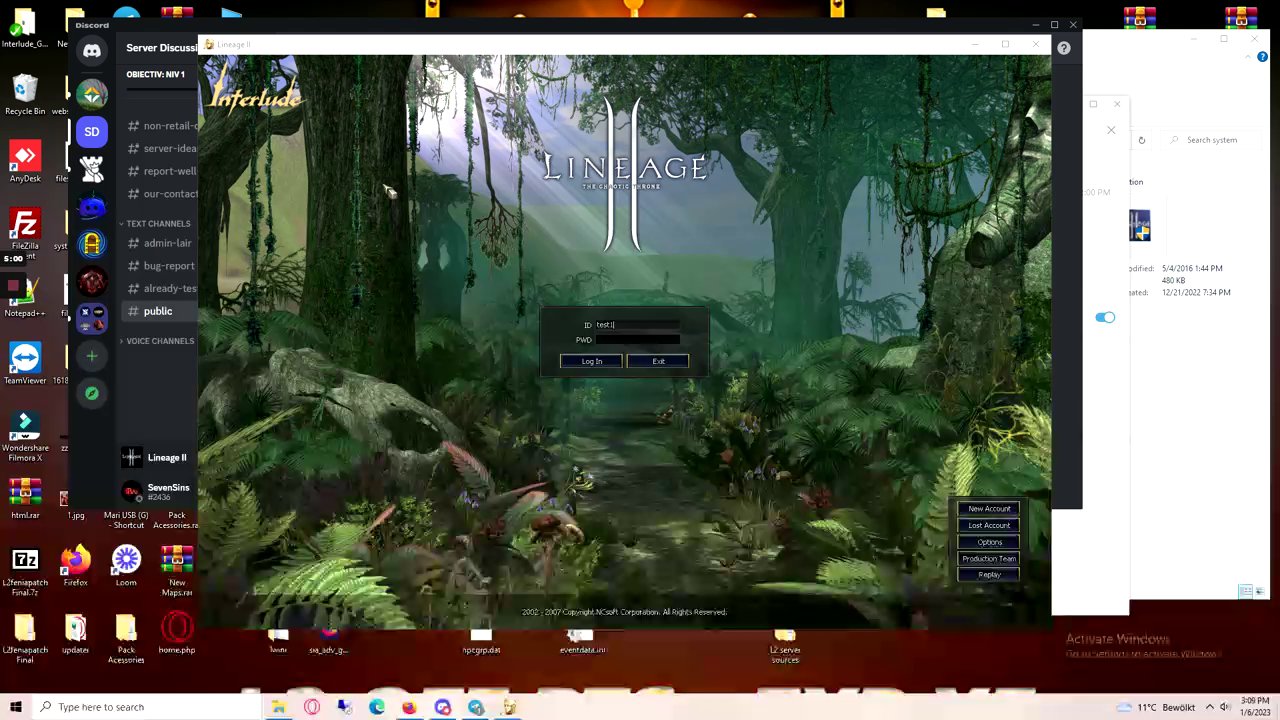This screenshot has width=1280, height=720.
Task: Open Options from the Lineage II menu
Action: pyautogui.click(x=989, y=542)
